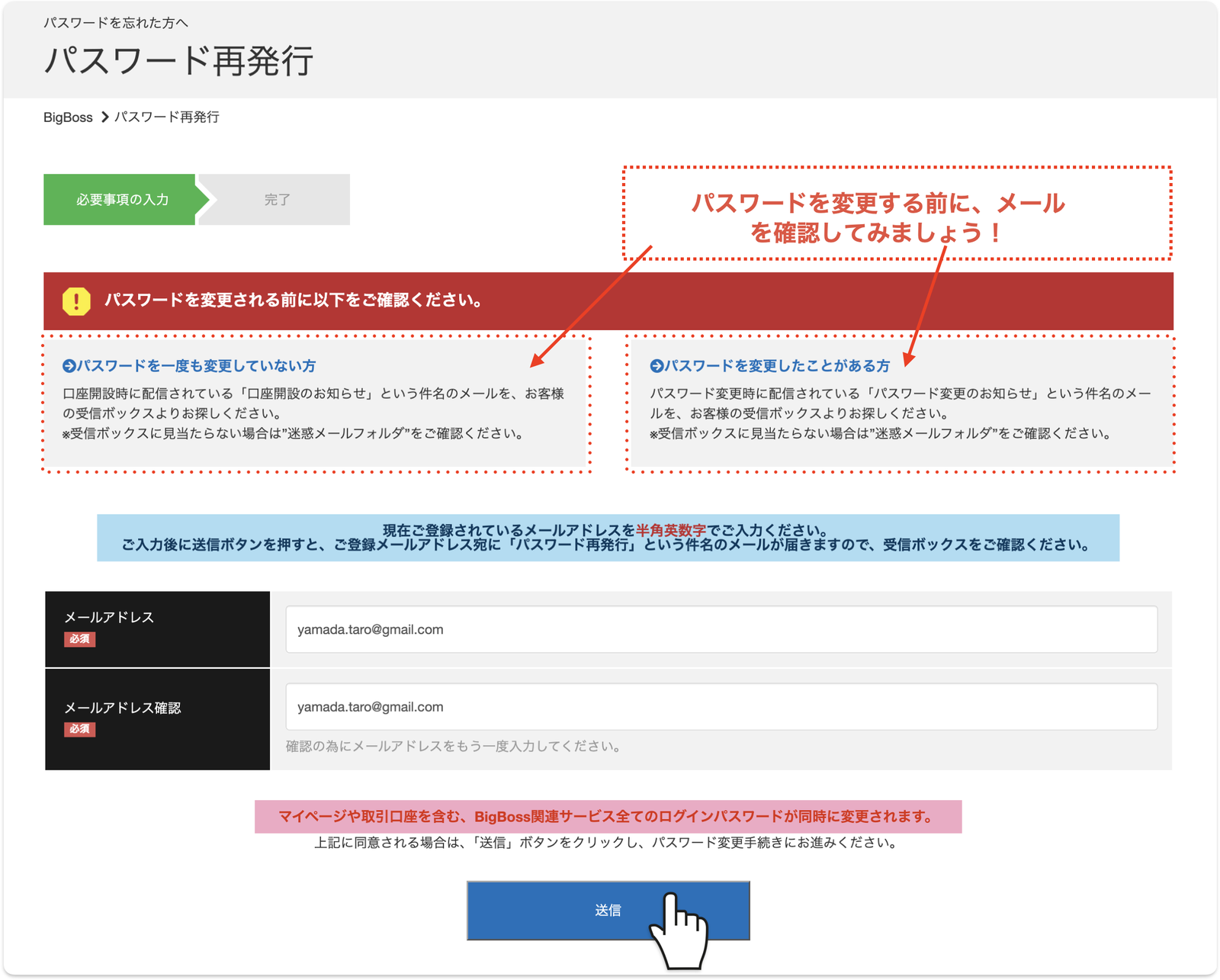Image resolution: width=1220 pixels, height=980 pixels.
Task: Click arrow icon beside パスワードを変更したことがある方
Action: (x=657, y=366)
